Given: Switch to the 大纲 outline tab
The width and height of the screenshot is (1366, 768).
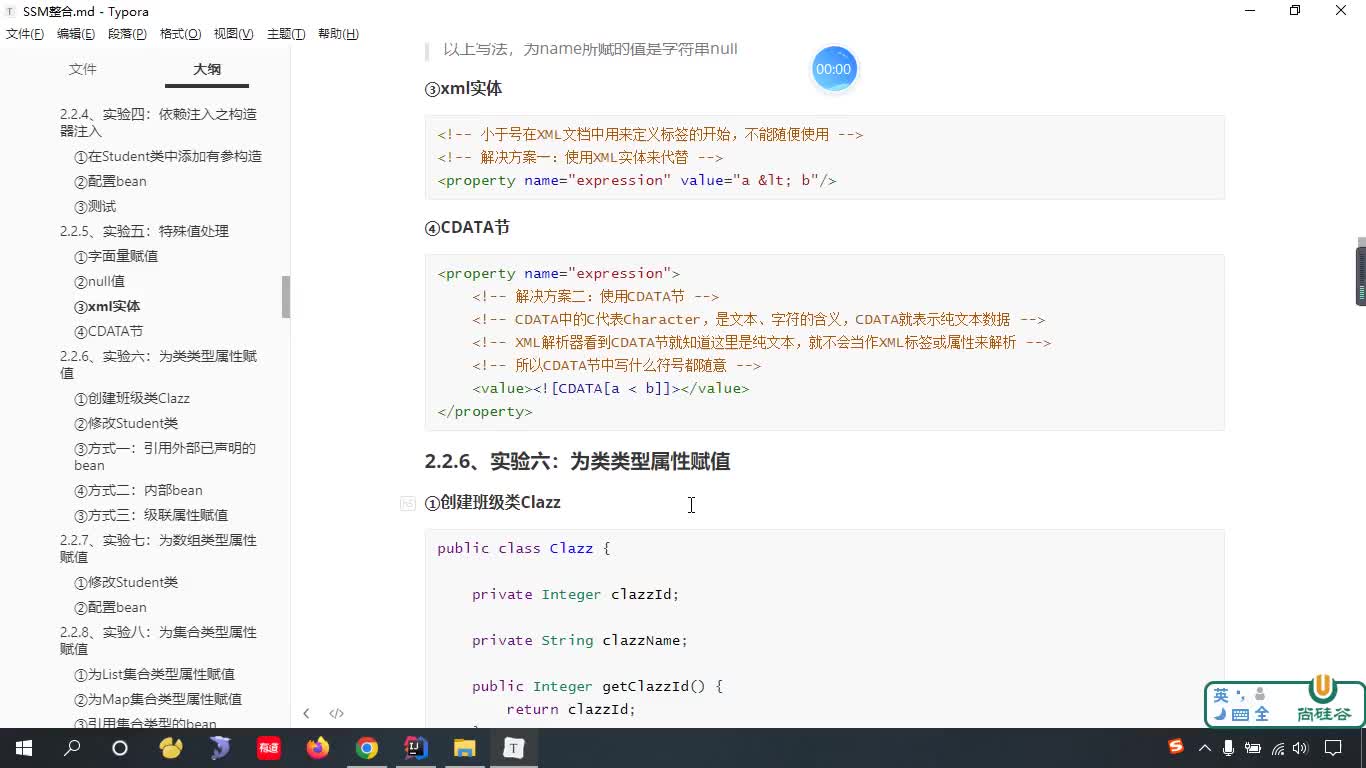Looking at the screenshot, I should point(207,69).
